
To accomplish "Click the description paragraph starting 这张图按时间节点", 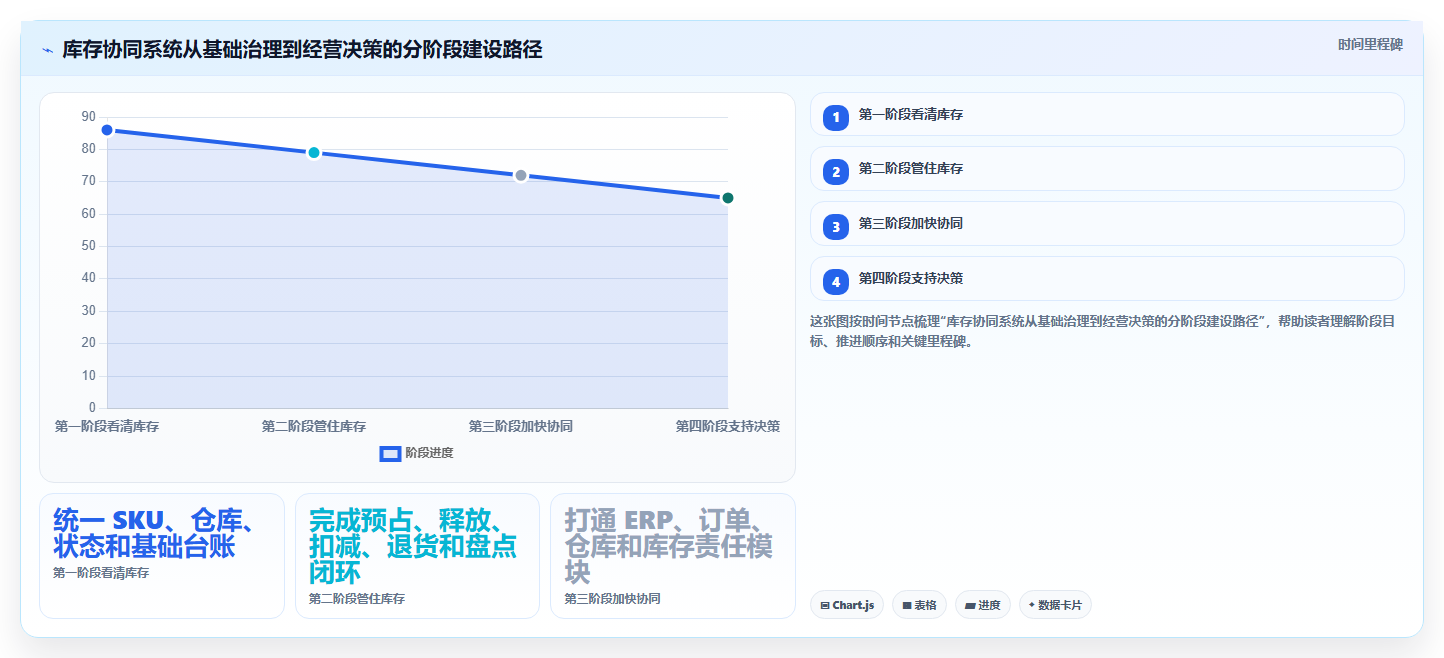I will [x=1103, y=331].
